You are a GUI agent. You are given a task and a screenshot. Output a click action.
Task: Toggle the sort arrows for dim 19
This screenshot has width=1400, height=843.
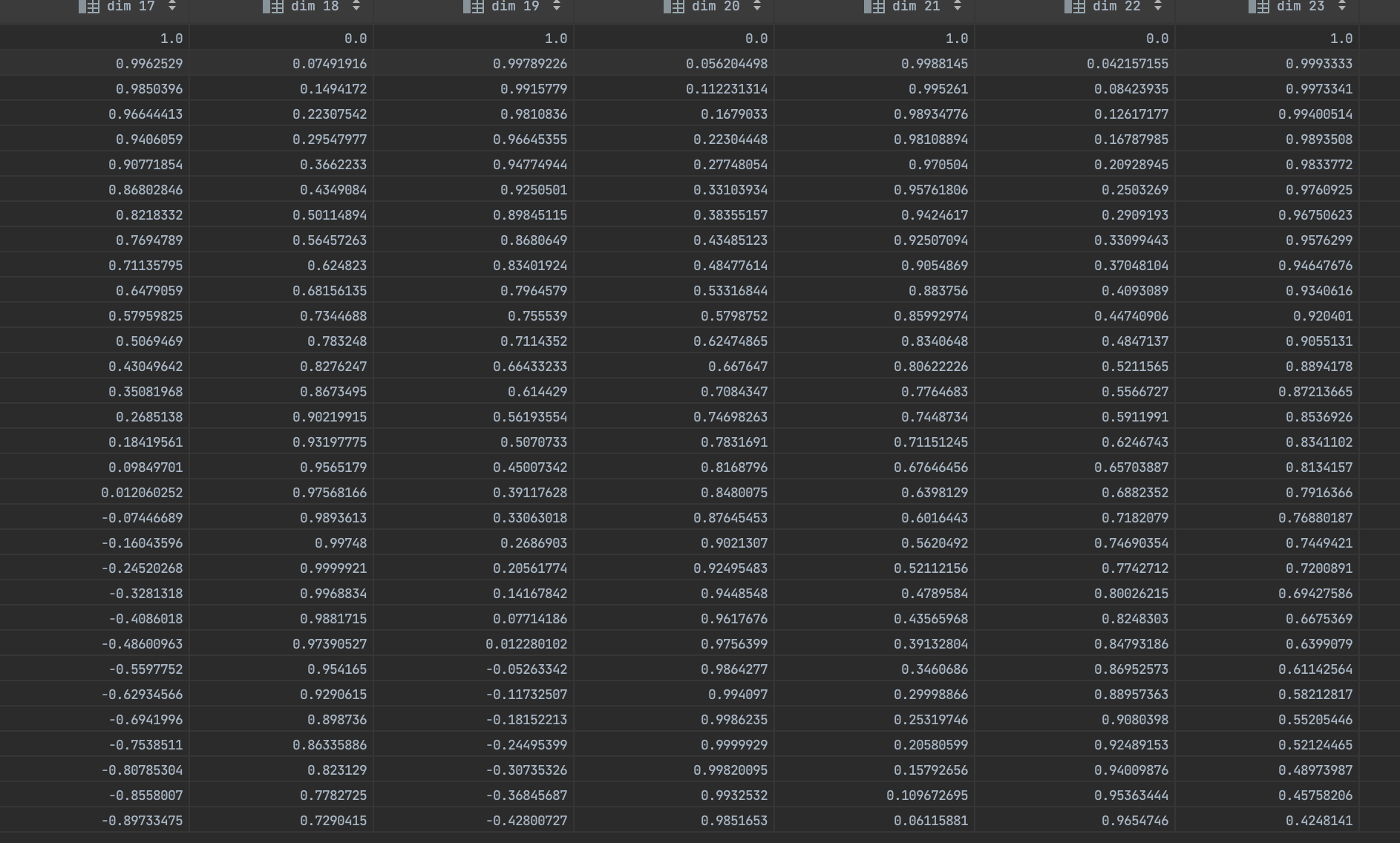click(557, 6)
